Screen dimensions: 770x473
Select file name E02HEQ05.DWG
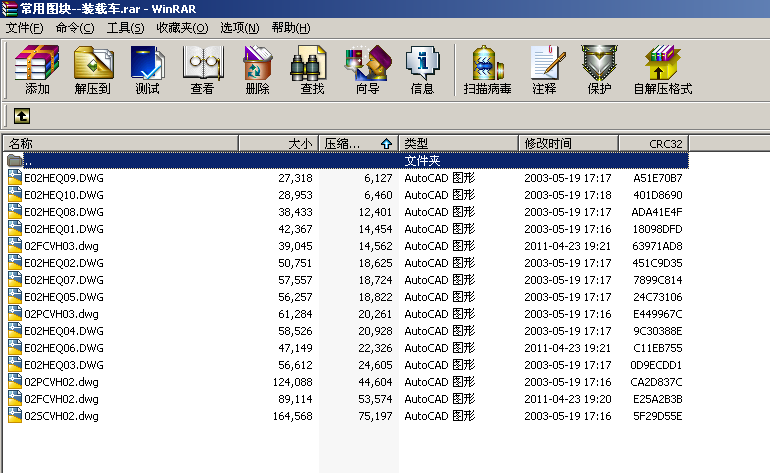tap(64, 297)
